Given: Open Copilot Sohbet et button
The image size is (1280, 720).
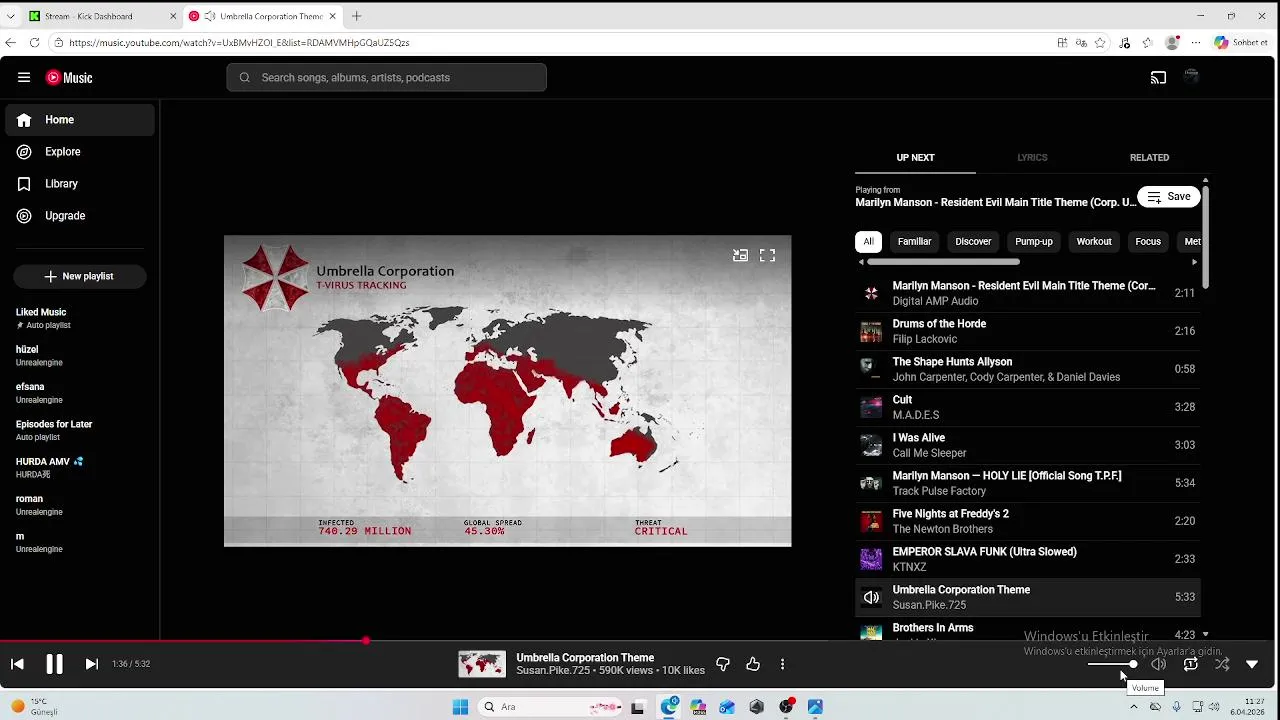Looking at the screenshot, I should coord(1241,43).
